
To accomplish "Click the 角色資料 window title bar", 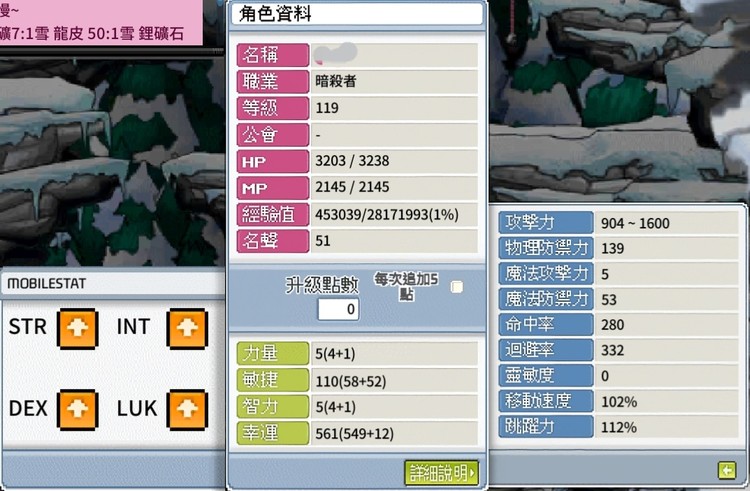I will click(x=357, y=14).
